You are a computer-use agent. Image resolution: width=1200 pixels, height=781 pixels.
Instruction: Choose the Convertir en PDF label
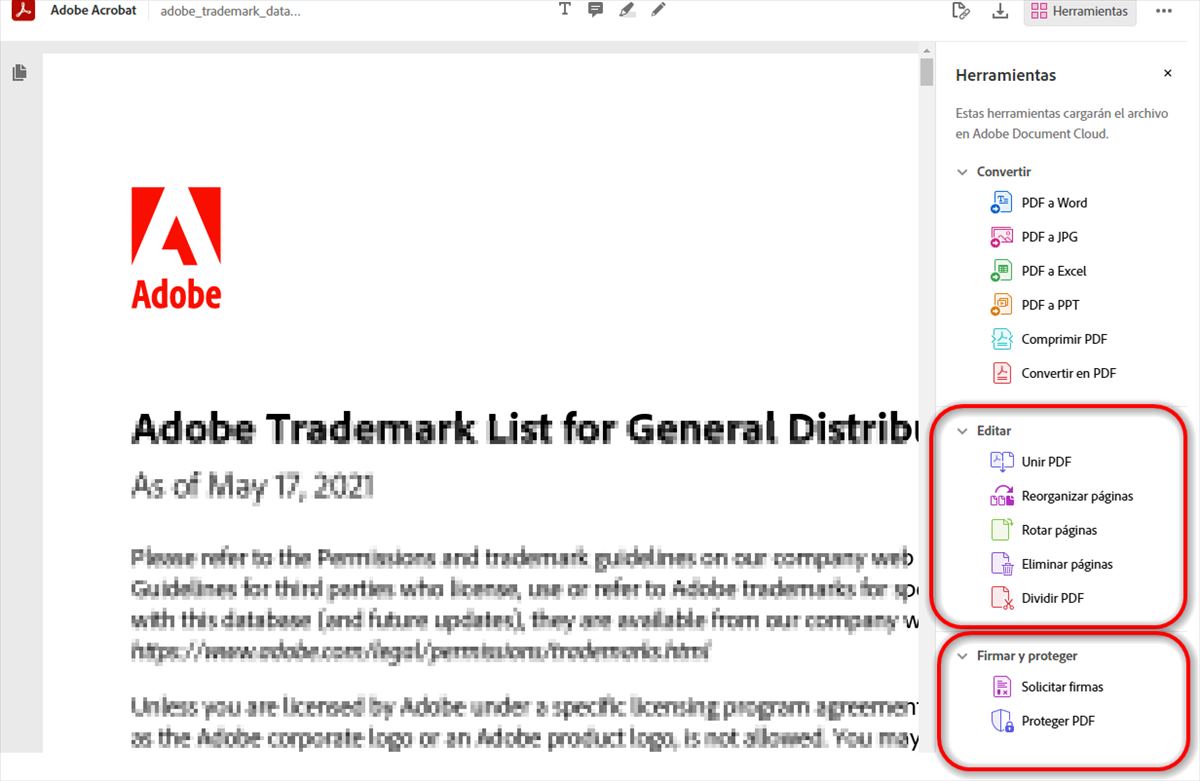[1068, 373]
